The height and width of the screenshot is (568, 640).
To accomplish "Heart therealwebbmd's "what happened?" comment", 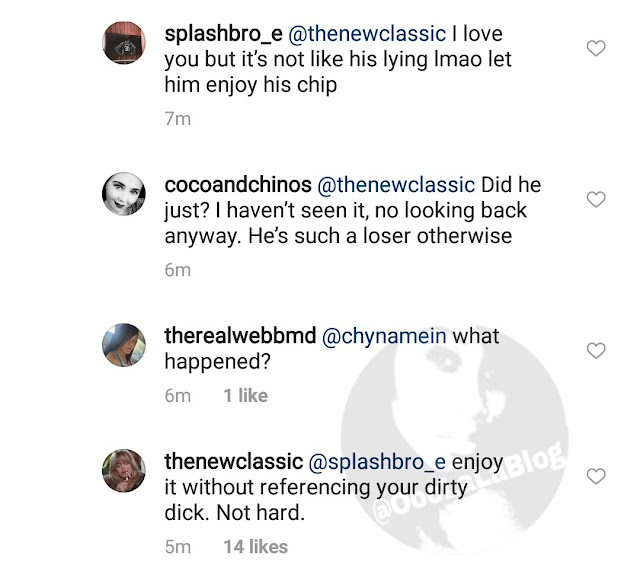I will (595, 350).
